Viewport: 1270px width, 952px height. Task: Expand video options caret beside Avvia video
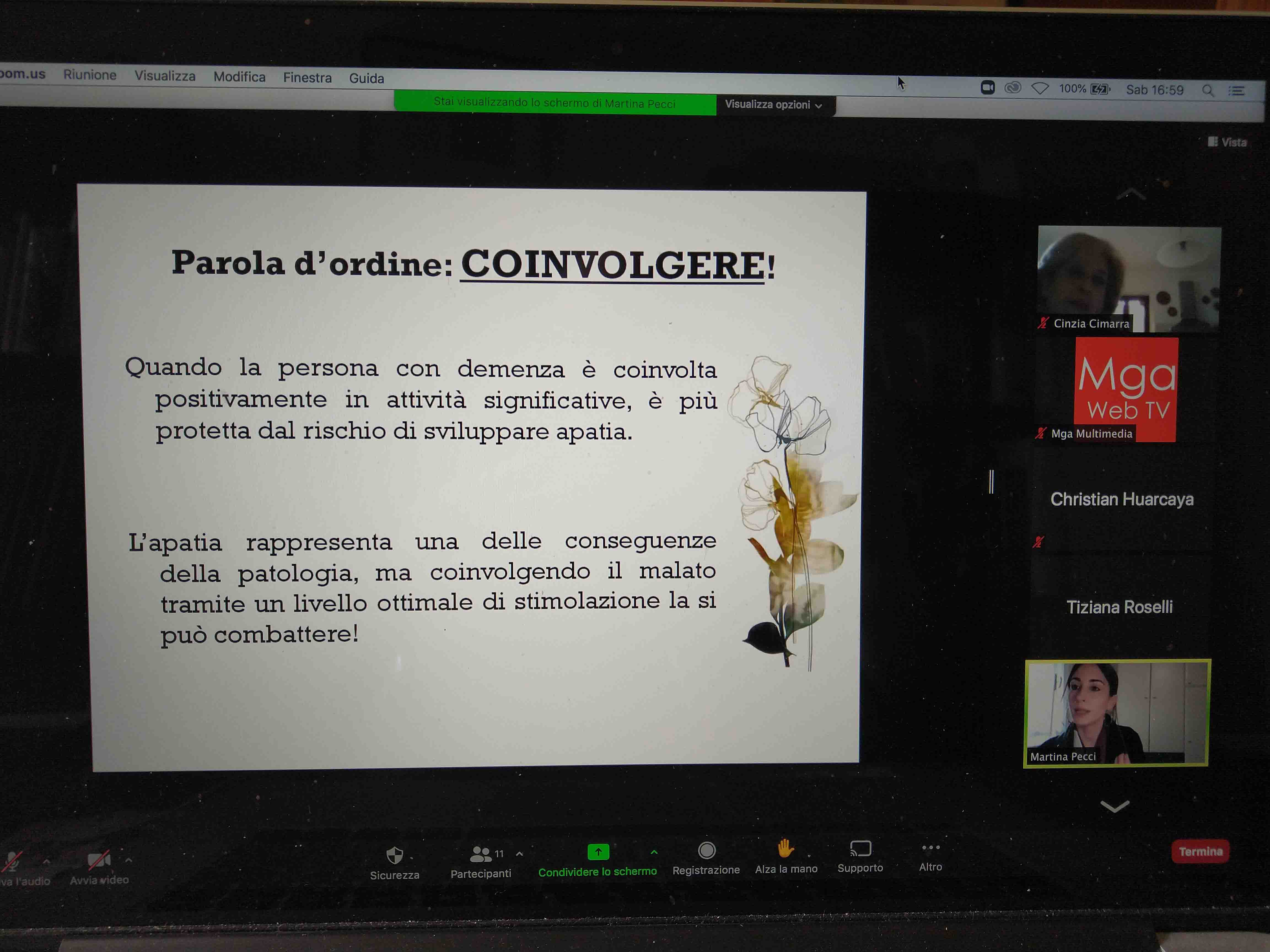pos(129,860)
